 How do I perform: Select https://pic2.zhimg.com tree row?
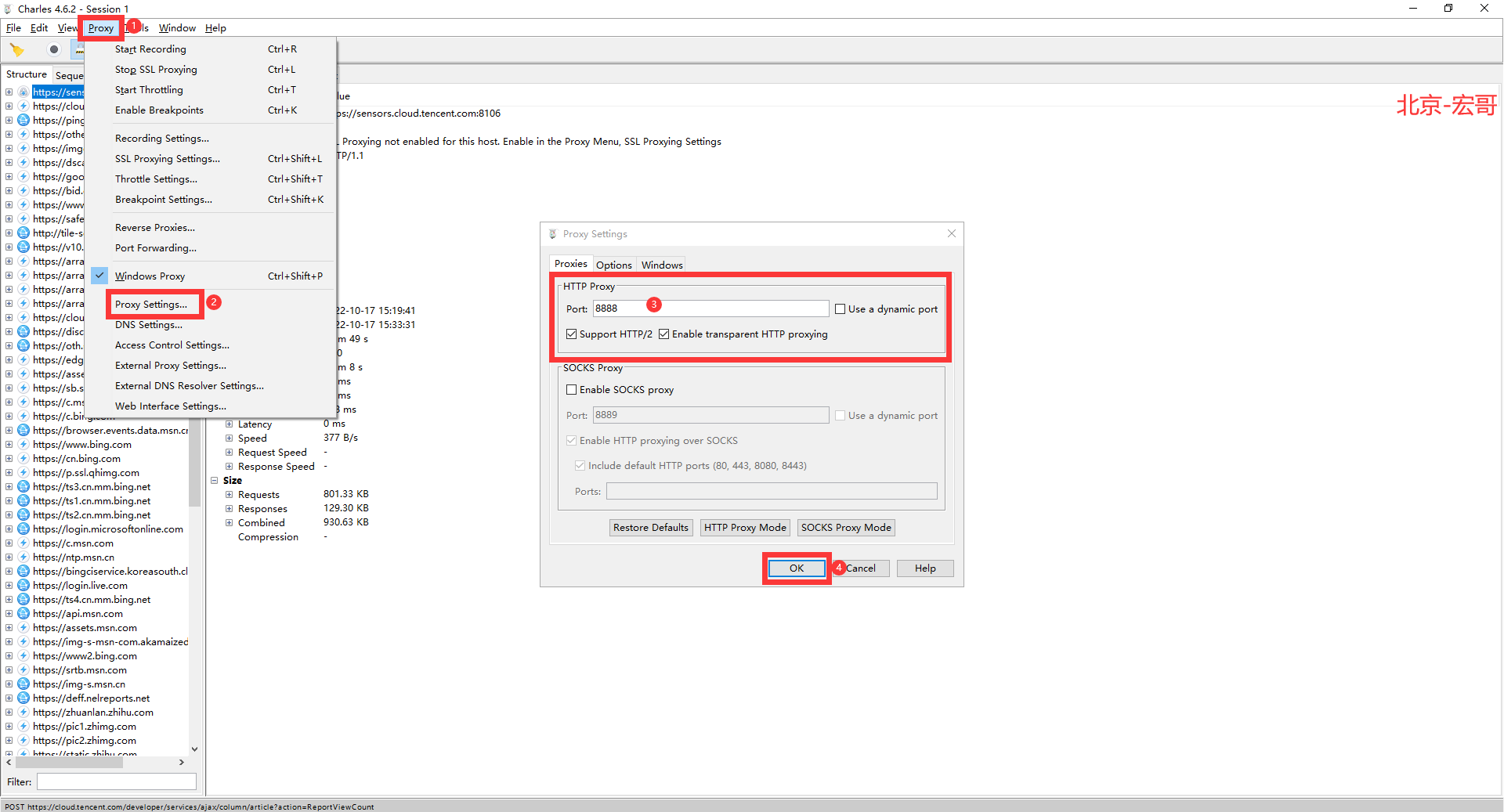[85, 741]
